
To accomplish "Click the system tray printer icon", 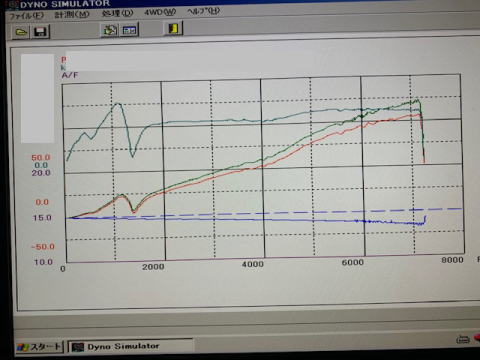I will click(x=463, y=339).
